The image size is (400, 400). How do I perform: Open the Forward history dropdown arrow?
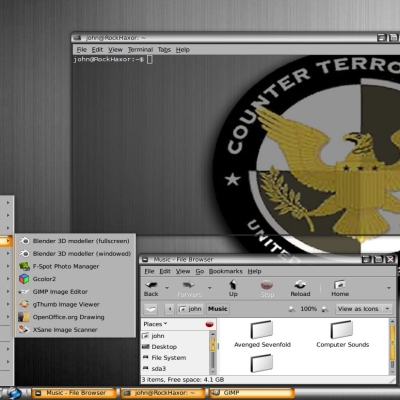coord(210,288)
